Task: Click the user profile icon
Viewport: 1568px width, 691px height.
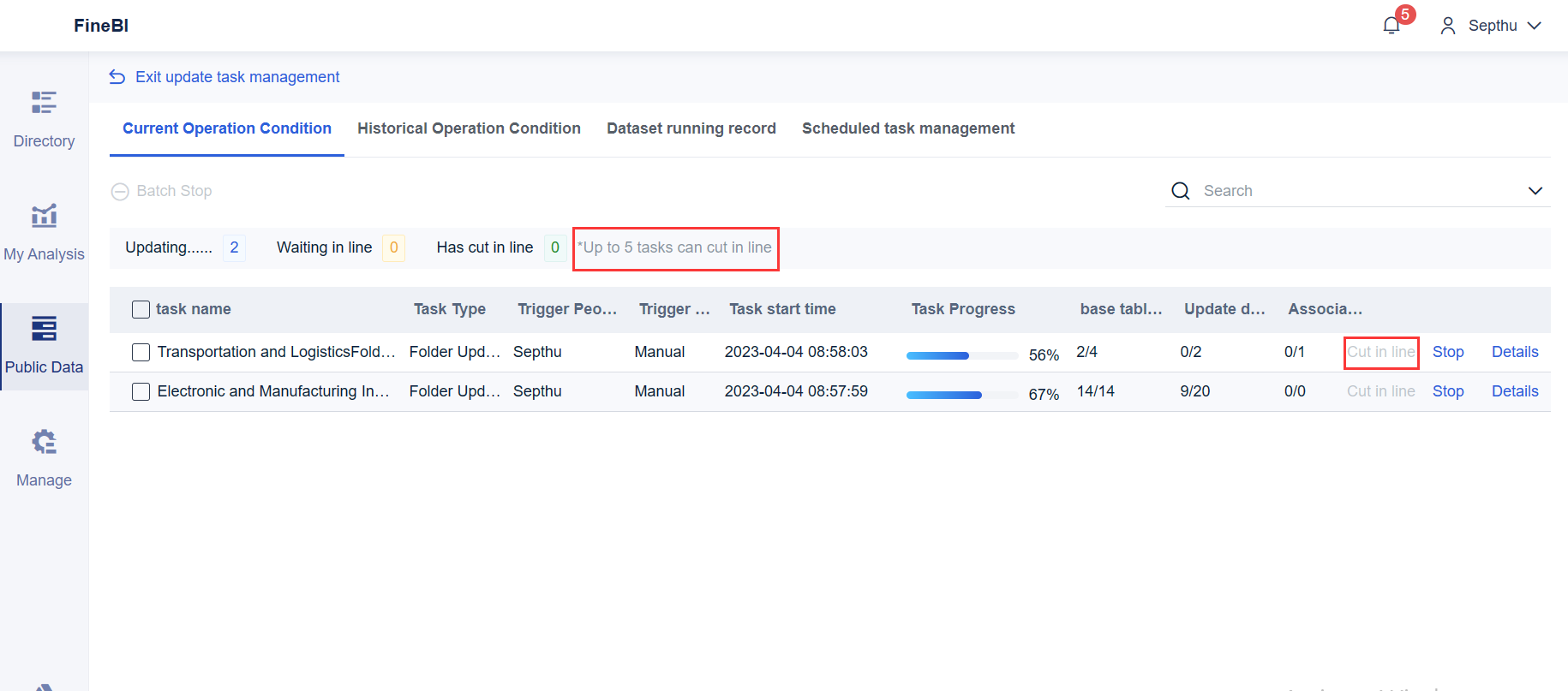Action: coord(1448,26)
